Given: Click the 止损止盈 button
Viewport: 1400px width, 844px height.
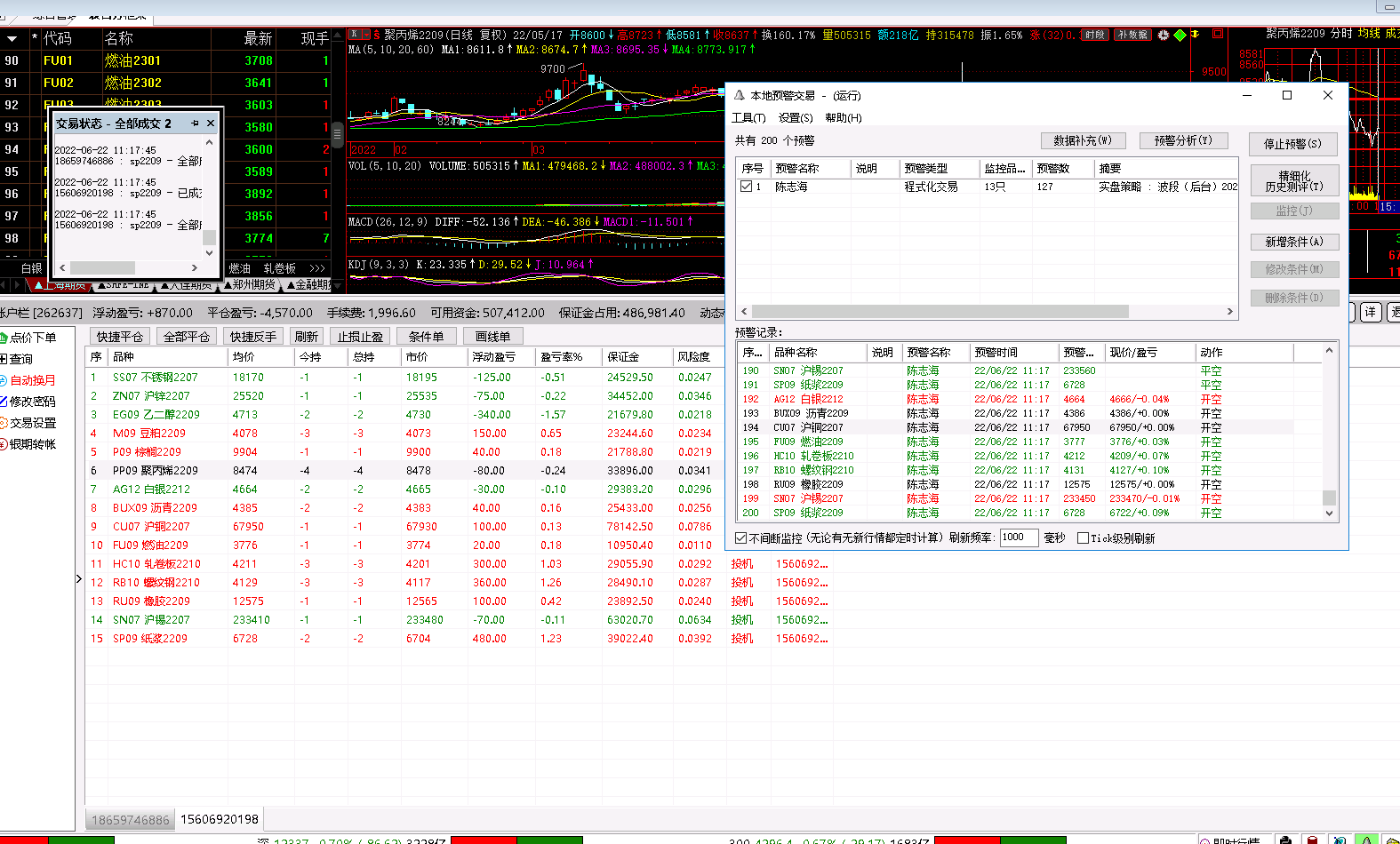Looking at the screenshot, I should 360,337.
